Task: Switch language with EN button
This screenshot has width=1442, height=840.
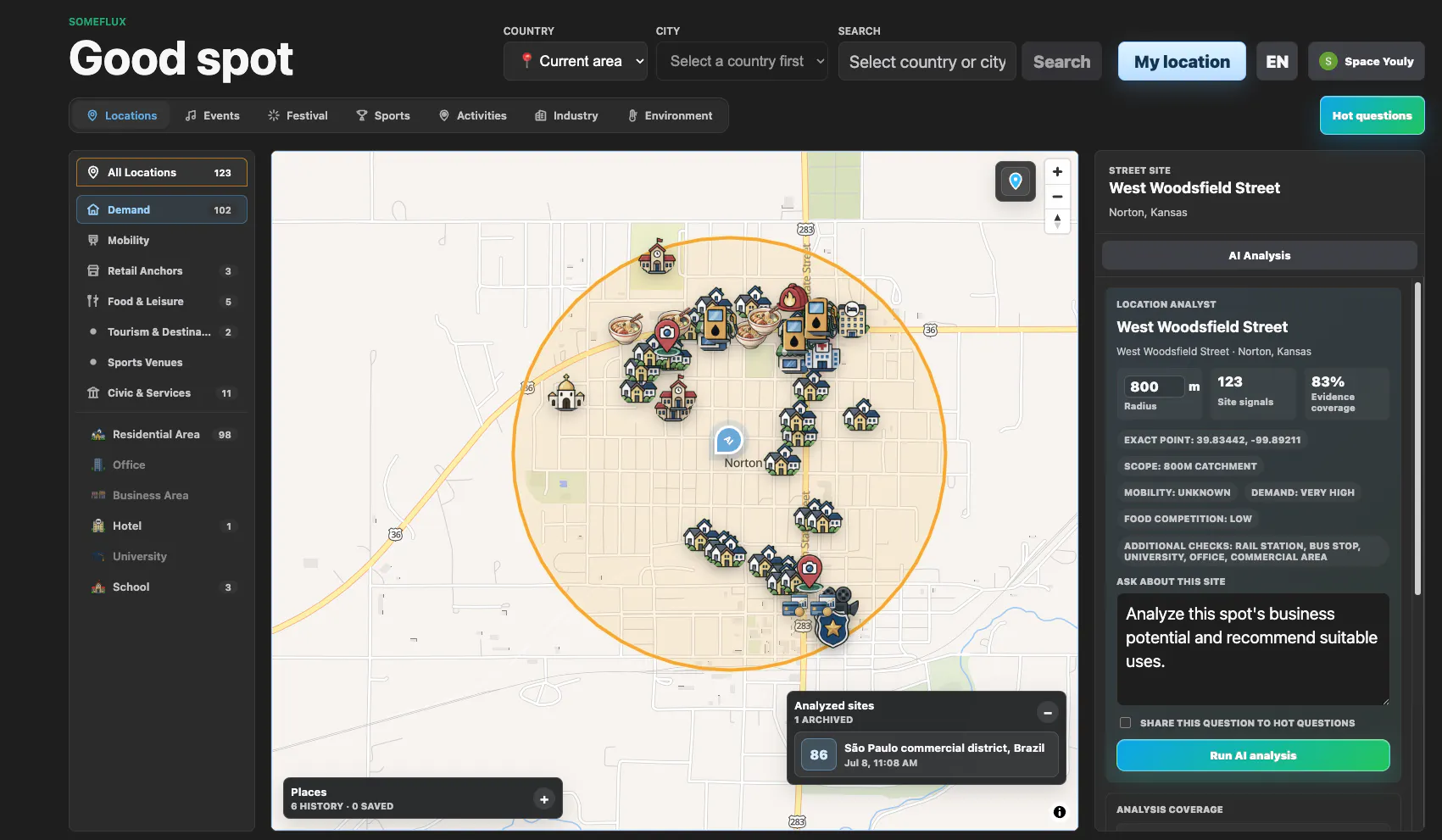Action: [1277, 61]
